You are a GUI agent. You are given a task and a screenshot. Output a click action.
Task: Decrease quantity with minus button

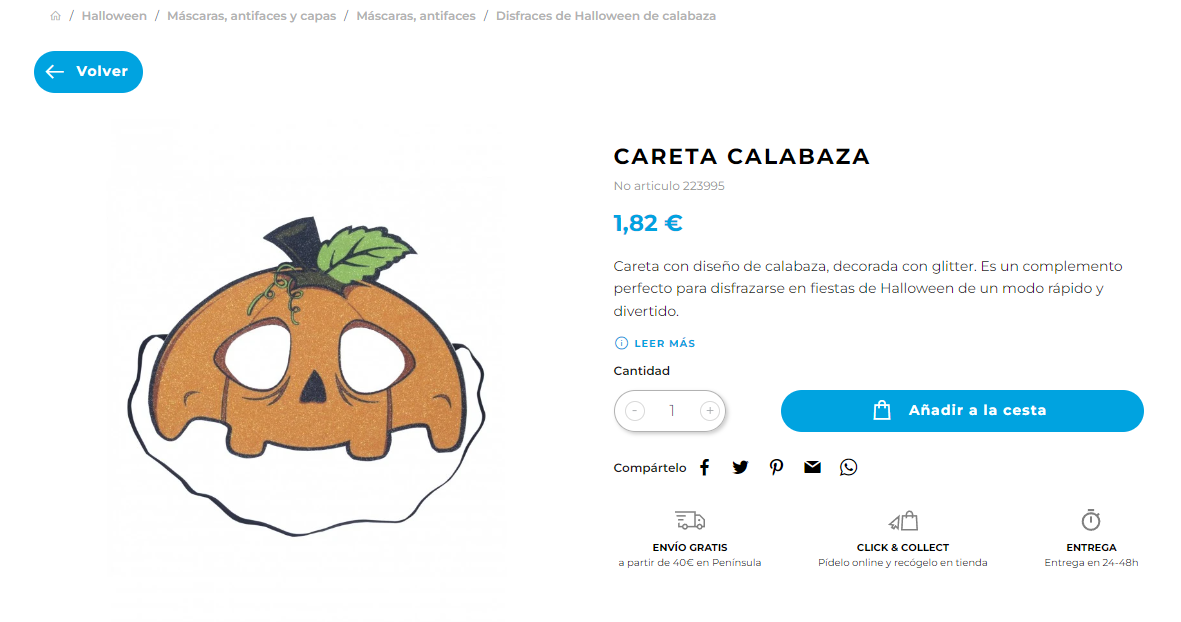pos(635,410)
